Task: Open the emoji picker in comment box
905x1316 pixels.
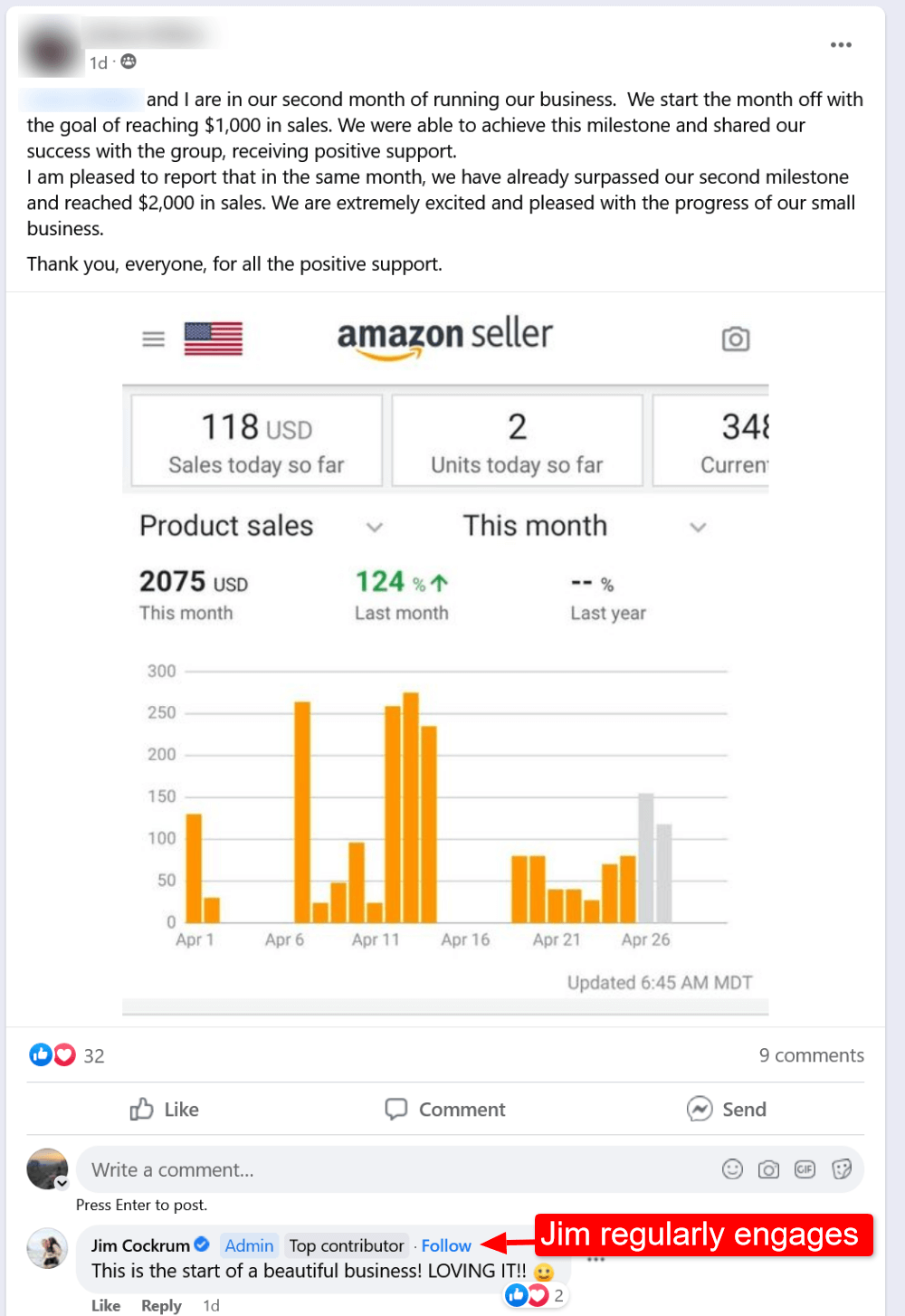Action: [732, 1169]
